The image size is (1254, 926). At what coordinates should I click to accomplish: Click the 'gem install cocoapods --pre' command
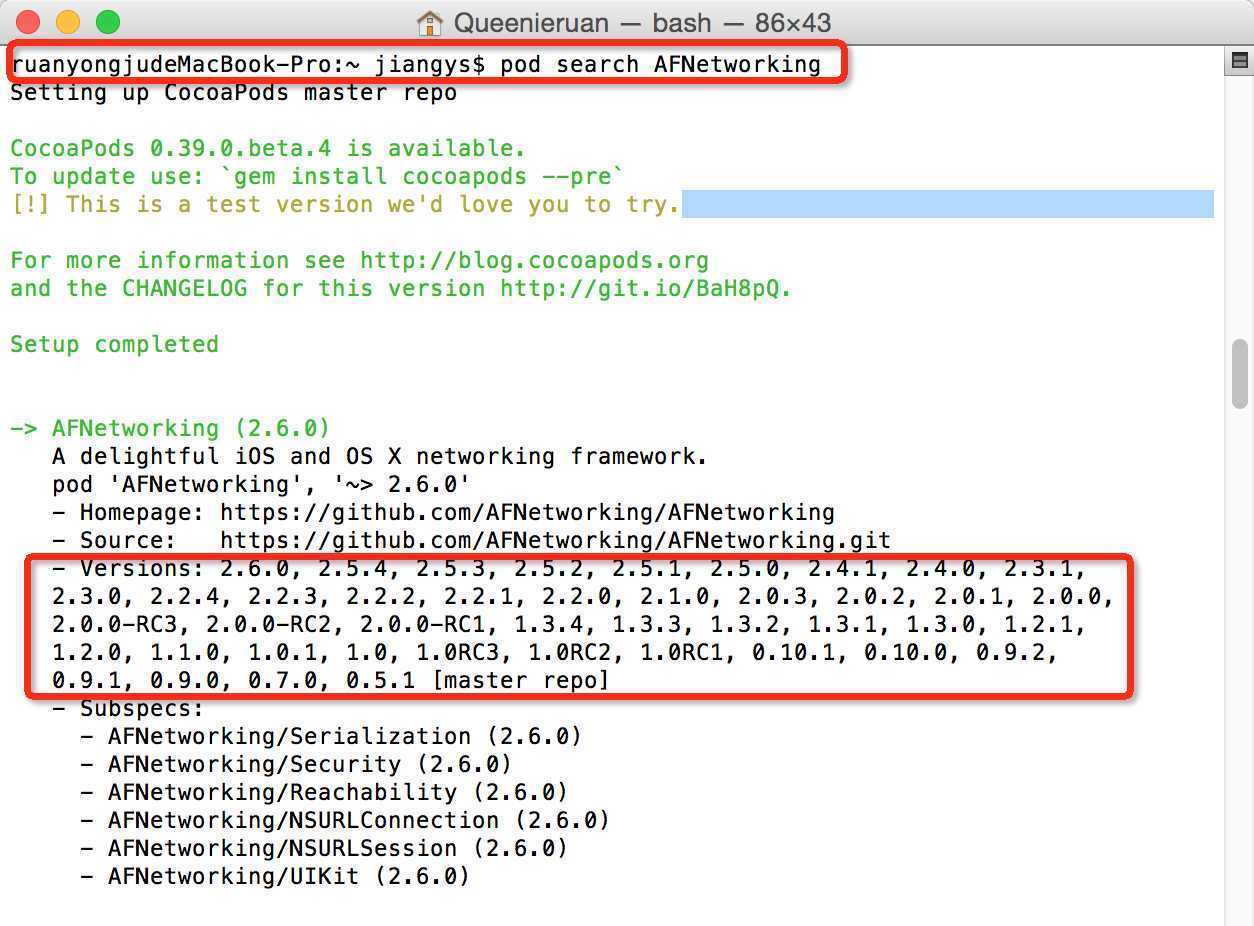[x=423, y=177]
